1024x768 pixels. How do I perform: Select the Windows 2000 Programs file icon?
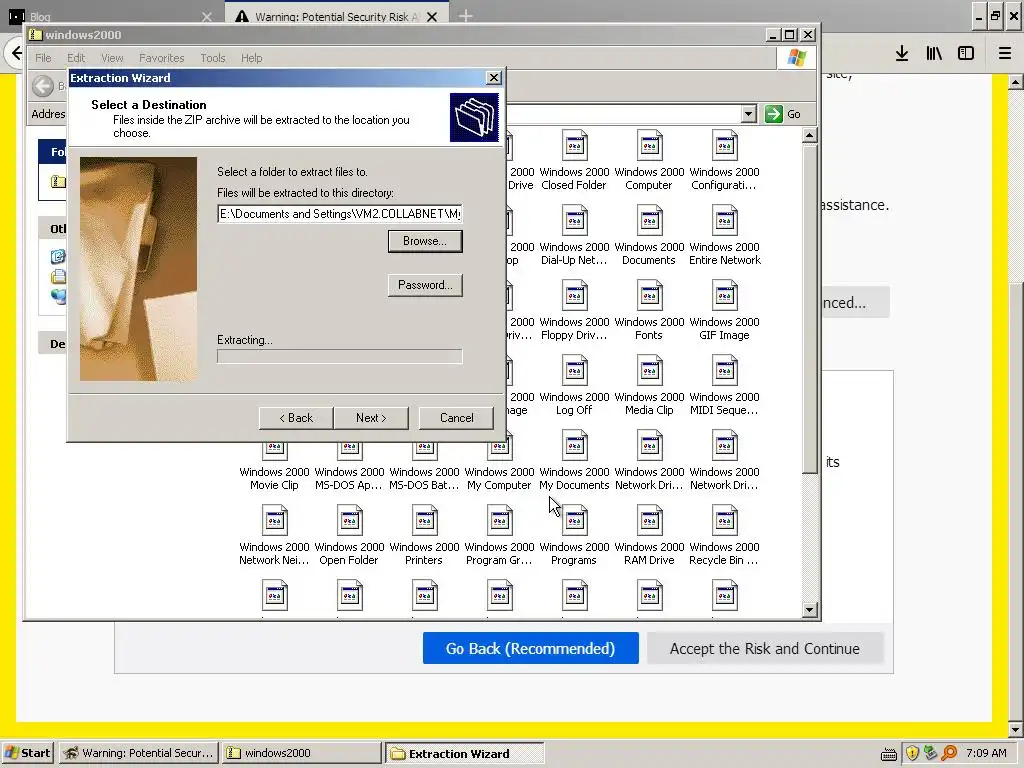coord(574,521)
